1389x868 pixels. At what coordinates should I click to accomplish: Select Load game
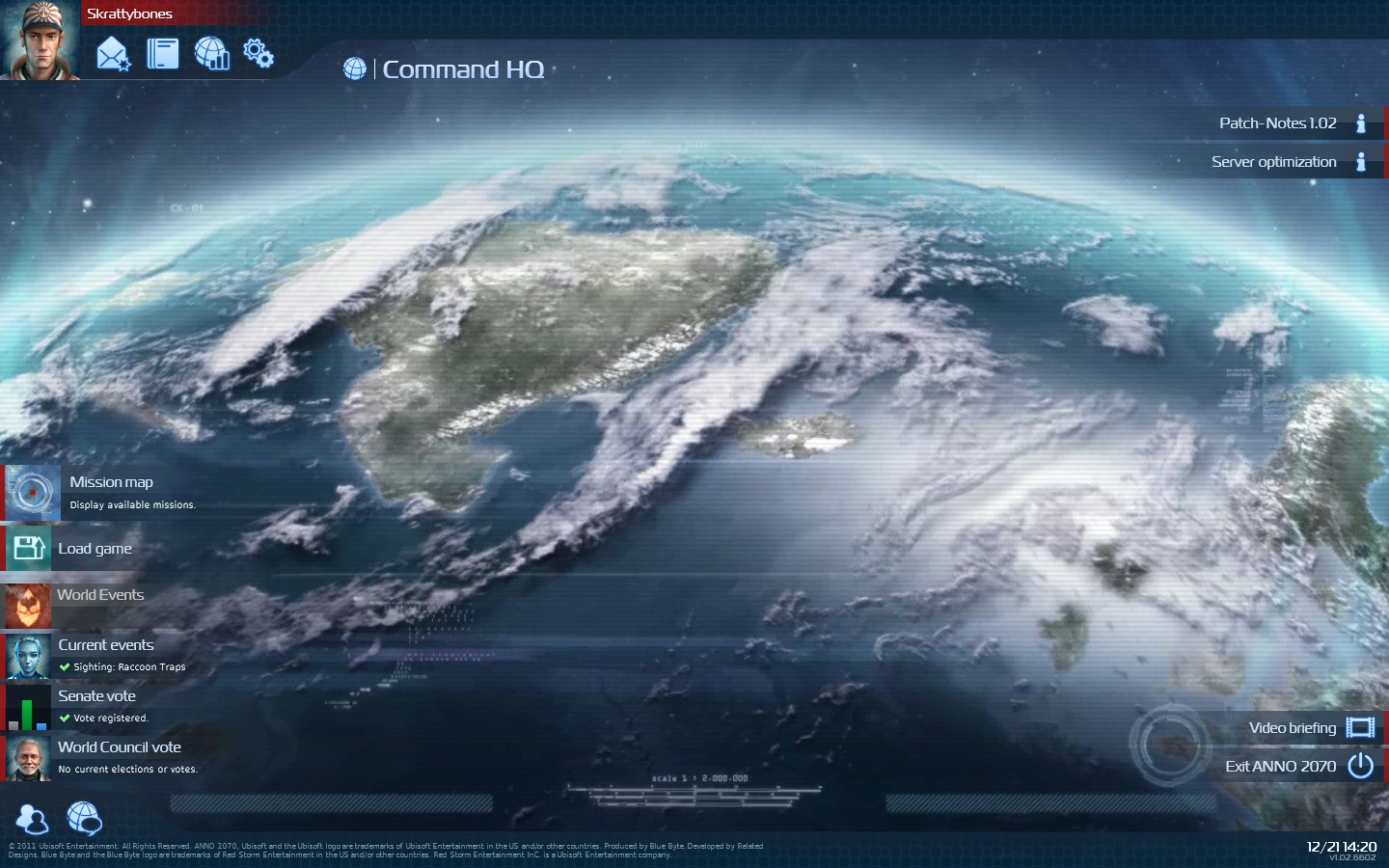point(95,549)
